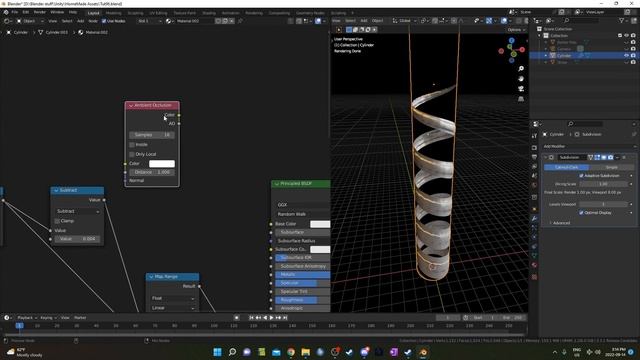Switch to the UV Editing workspace tab

158,13
